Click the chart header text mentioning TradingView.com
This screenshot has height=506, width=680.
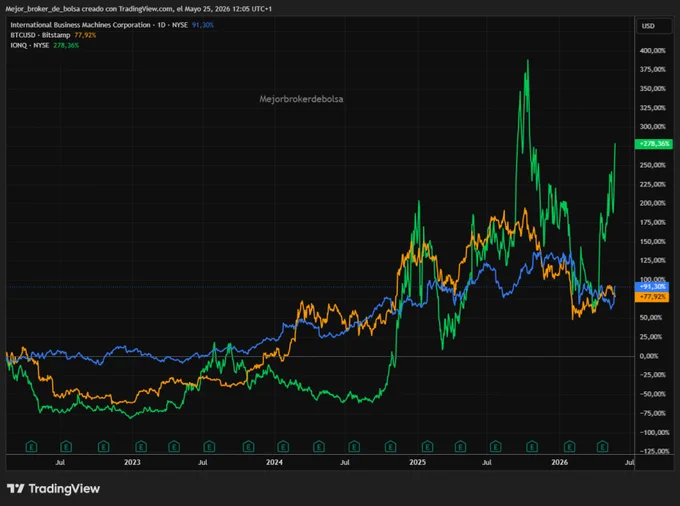[x=139, y=9]
